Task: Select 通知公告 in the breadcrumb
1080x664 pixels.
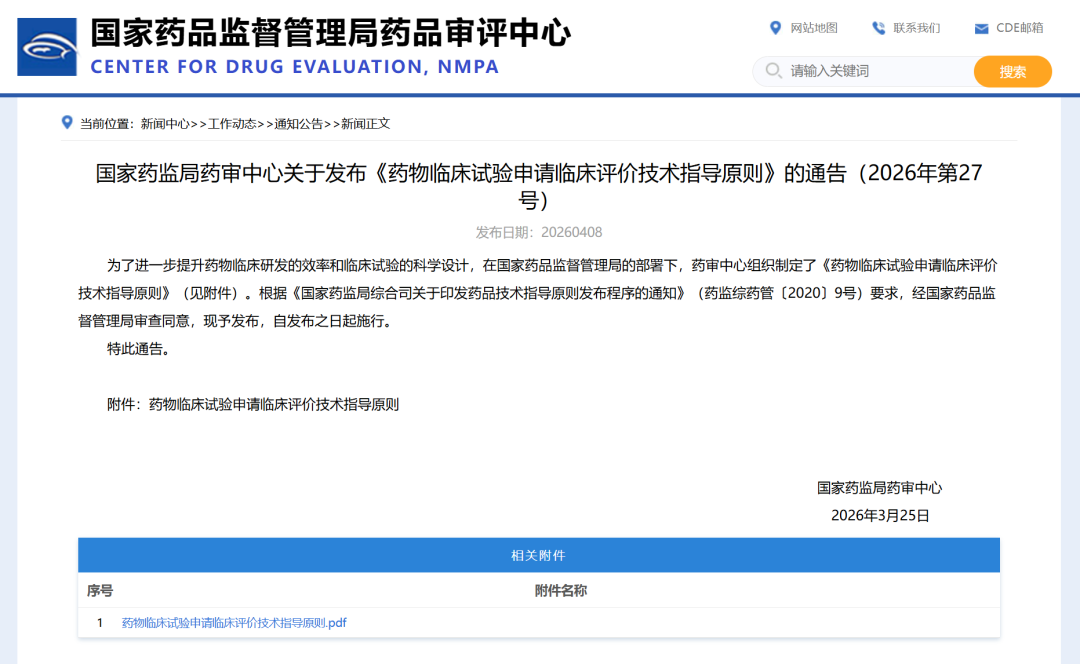Action: (299, 124)
